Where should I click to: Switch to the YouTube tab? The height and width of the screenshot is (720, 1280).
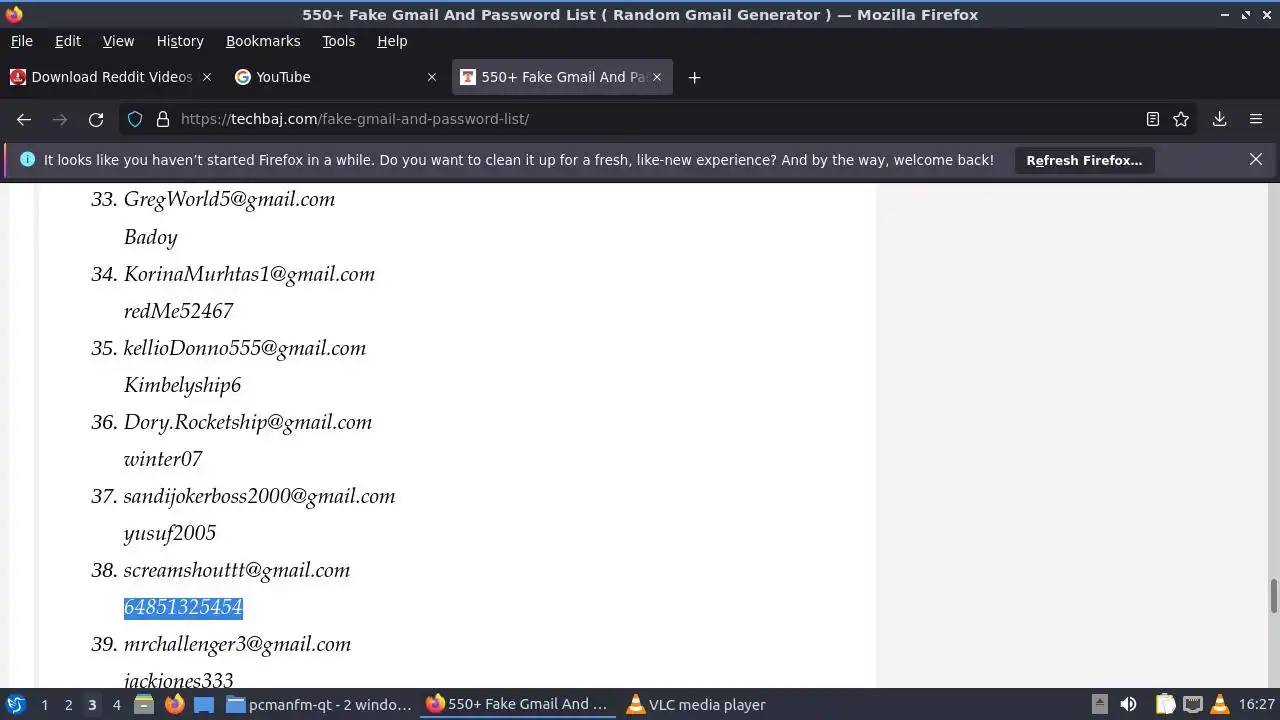coord(336,77)
